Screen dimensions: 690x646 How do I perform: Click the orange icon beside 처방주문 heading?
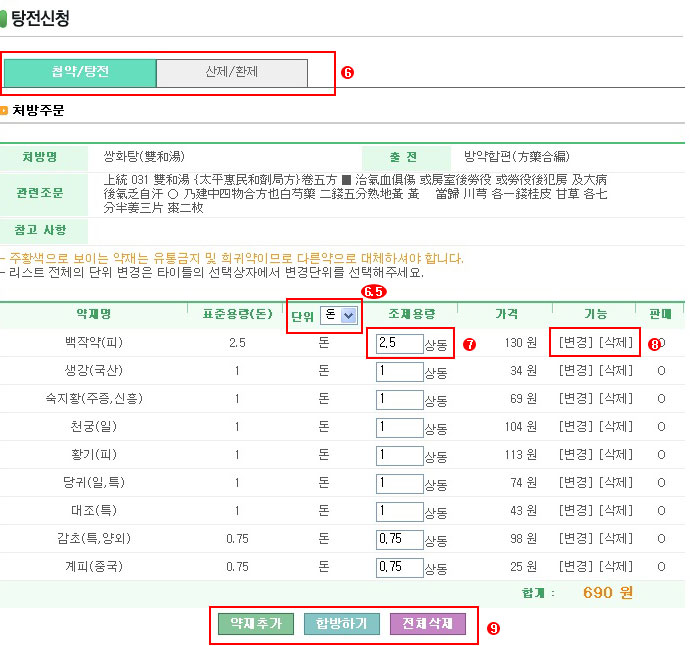coord(5,111)
